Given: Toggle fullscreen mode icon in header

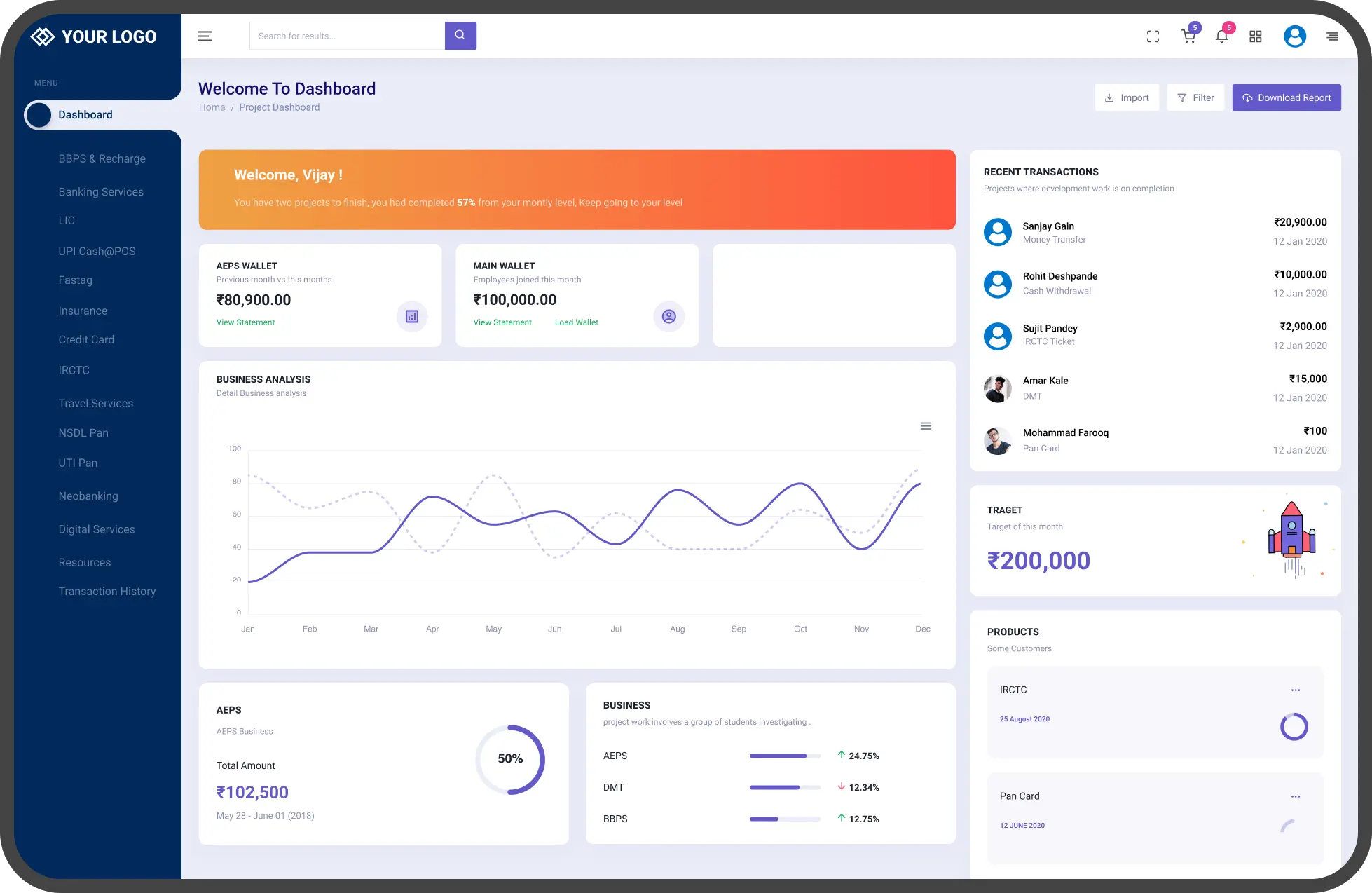Looking at the screenshot, I should [1153, 36].
